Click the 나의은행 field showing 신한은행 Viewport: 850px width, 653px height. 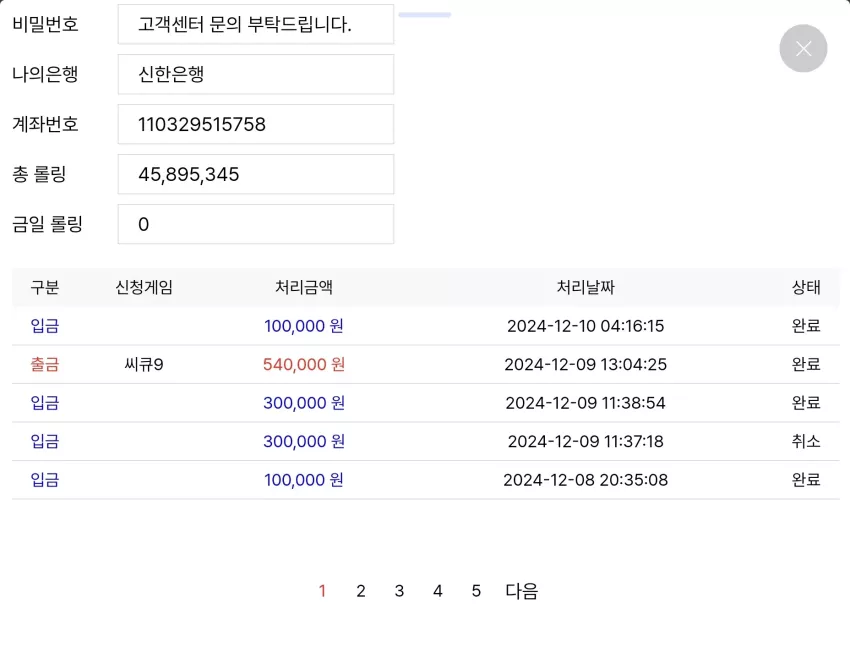(x=256, y=74)
